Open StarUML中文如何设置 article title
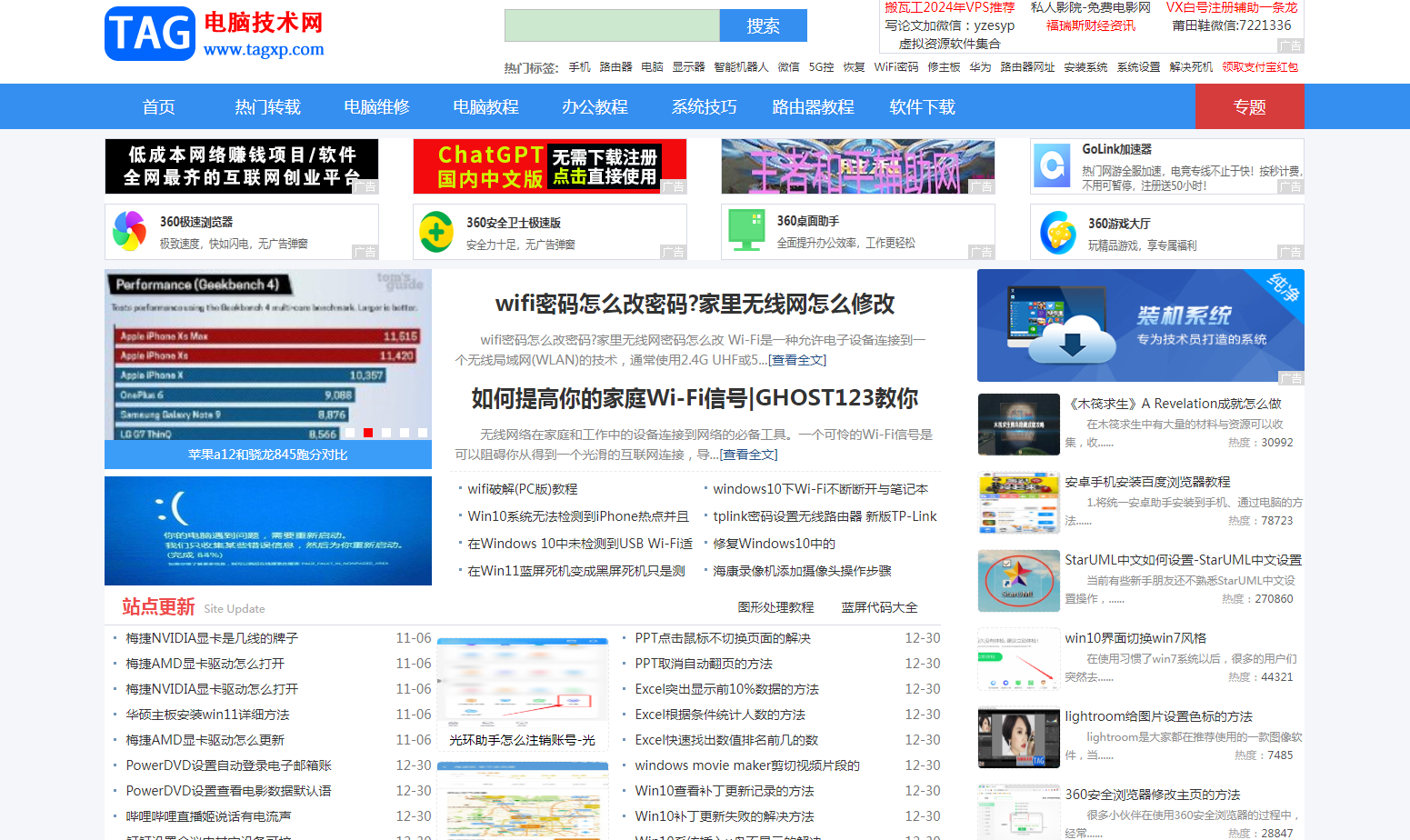This screenshot has height=840, width=1410. (x=1184, y=560)
